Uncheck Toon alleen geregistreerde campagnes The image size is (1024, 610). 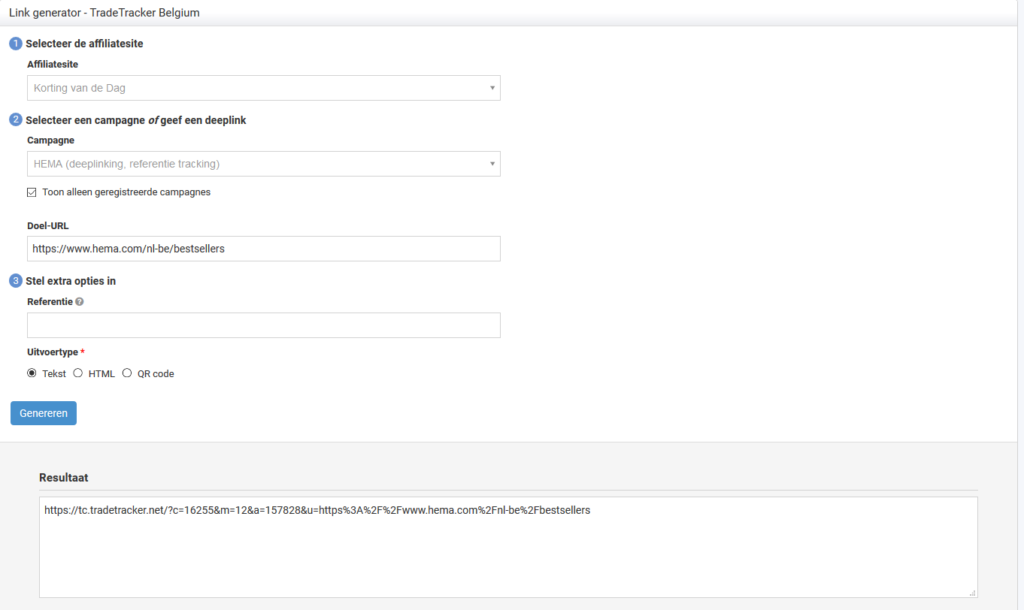(x=32, y=192)
